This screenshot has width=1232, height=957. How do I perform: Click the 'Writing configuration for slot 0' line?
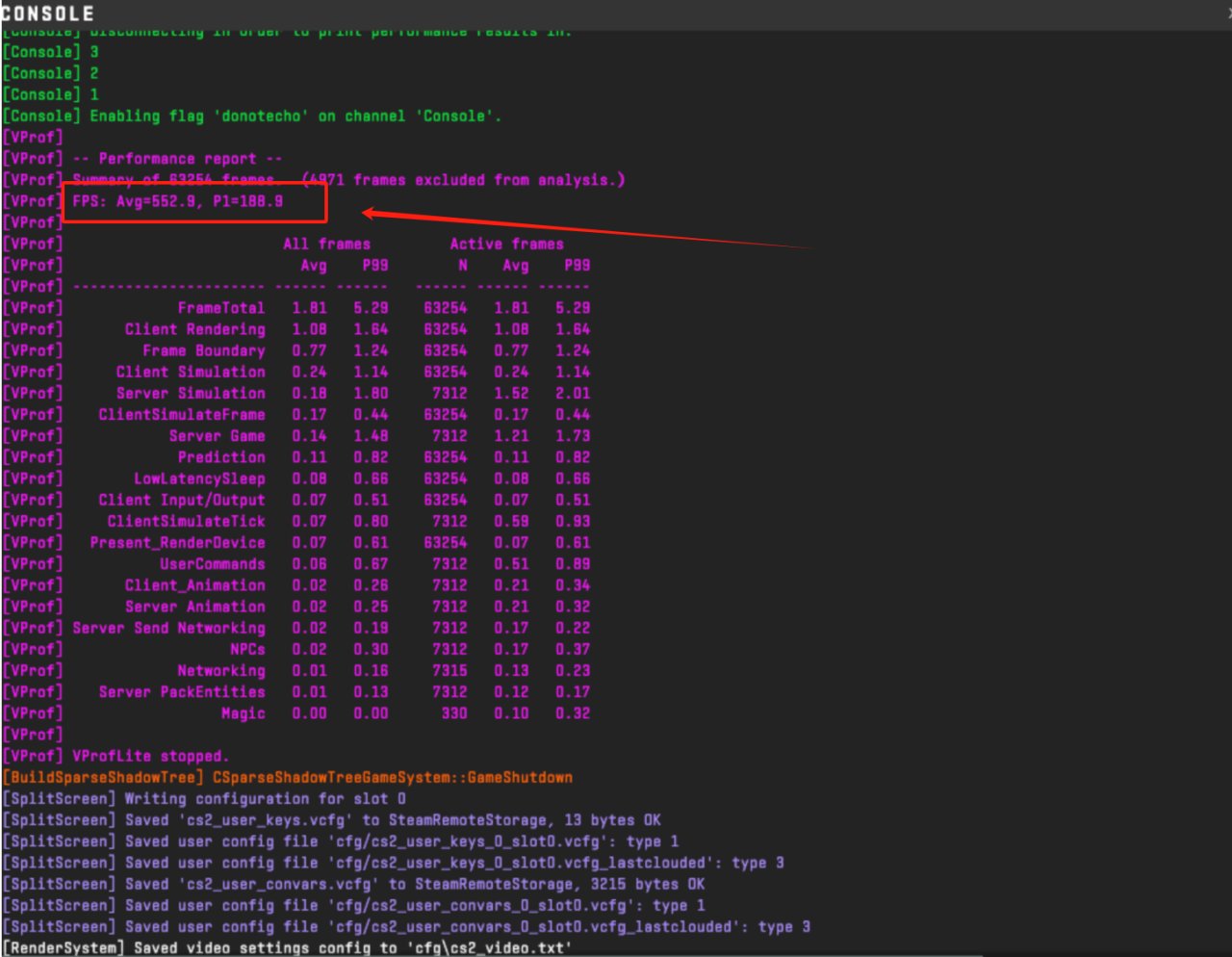(265, 798)
